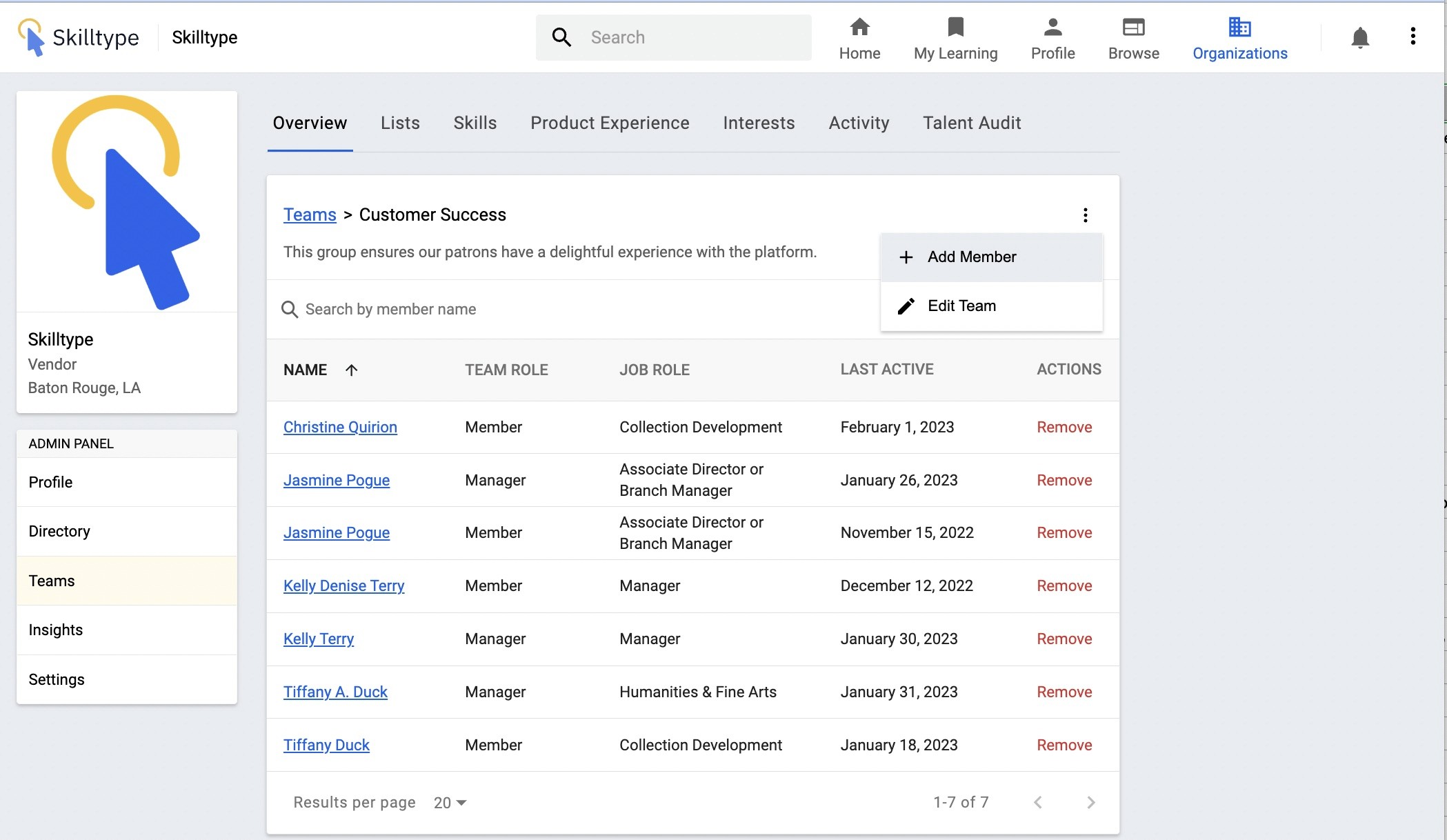
Task: Toggle NAME column sort arrow
Action: coord(351,370)
